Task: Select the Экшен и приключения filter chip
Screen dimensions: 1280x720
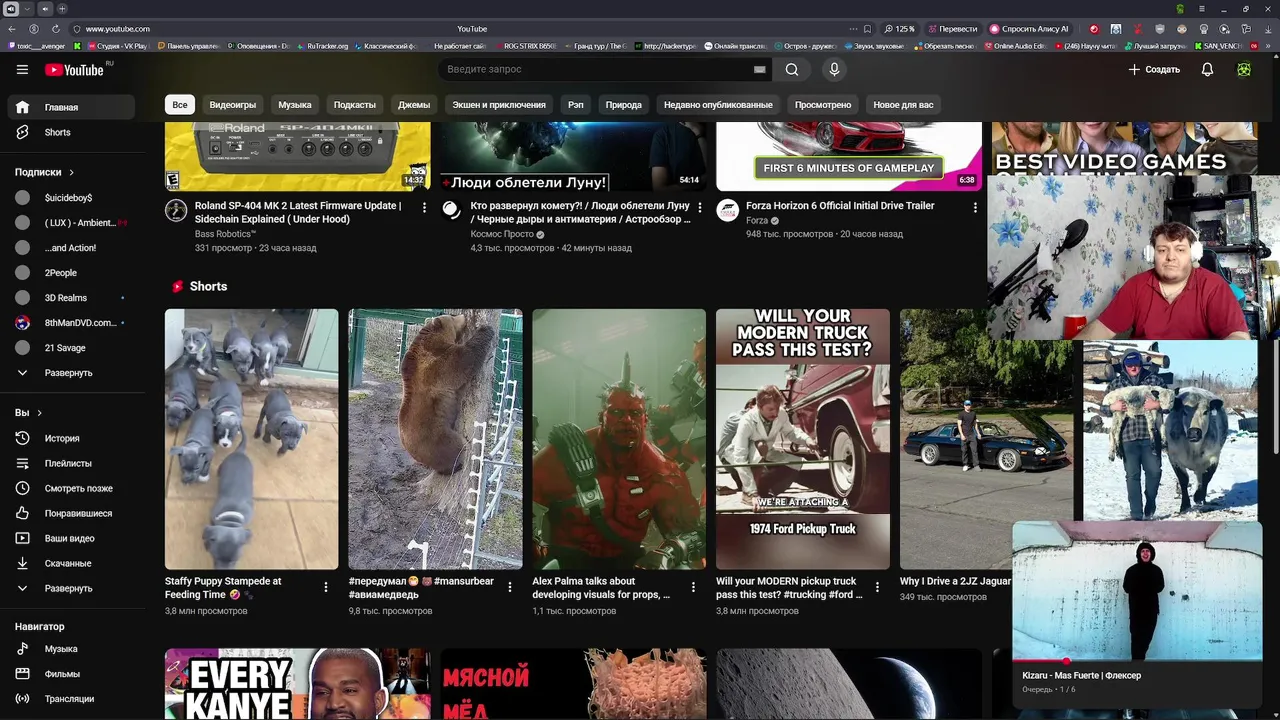Action: tap(499, 105)
